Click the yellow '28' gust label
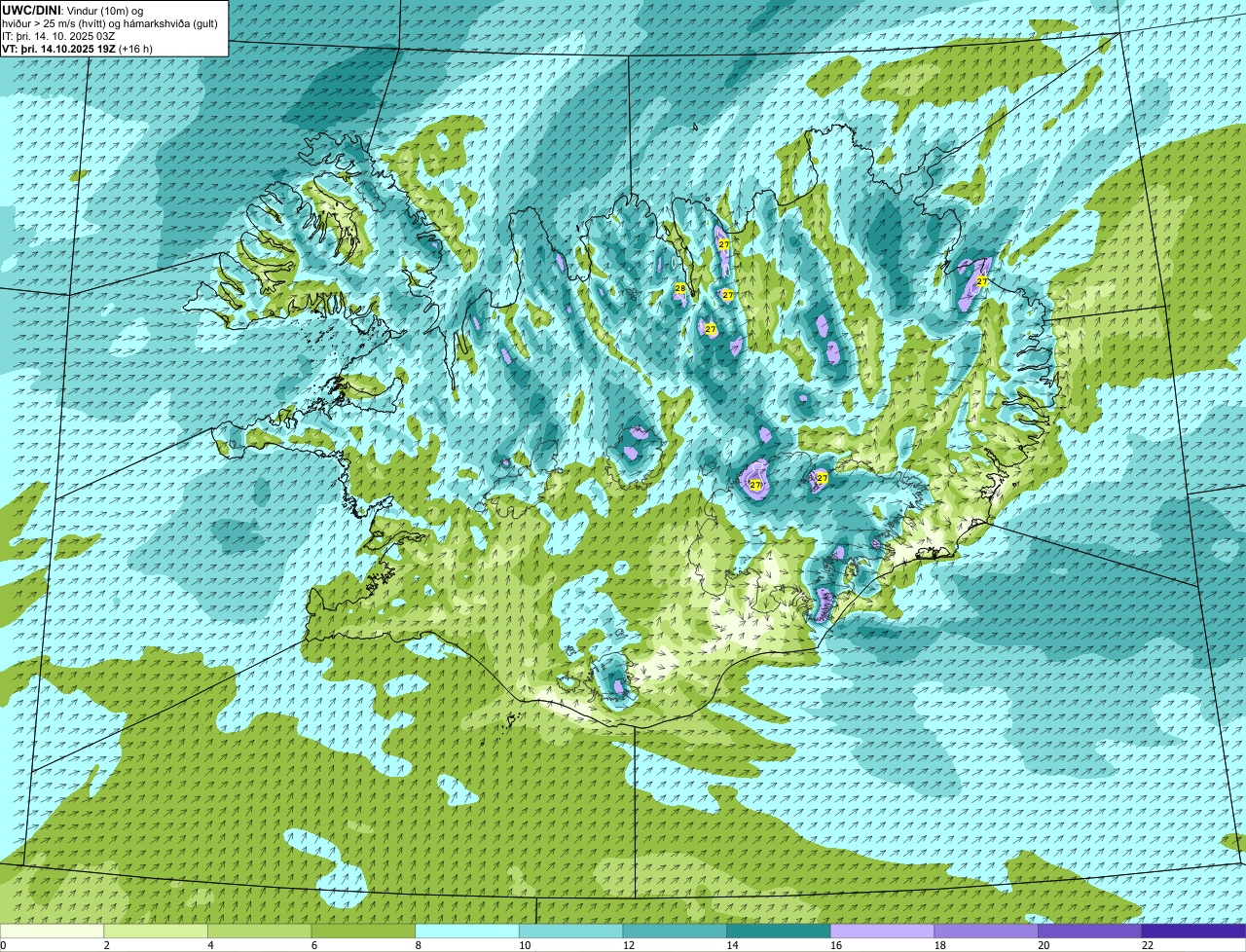 click(x=680, y=288)
